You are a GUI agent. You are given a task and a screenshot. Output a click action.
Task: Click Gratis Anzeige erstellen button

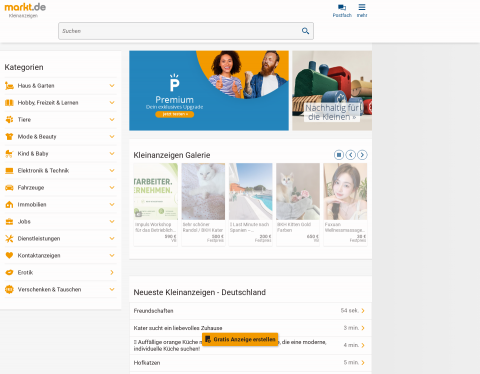(x=240, y=339)
